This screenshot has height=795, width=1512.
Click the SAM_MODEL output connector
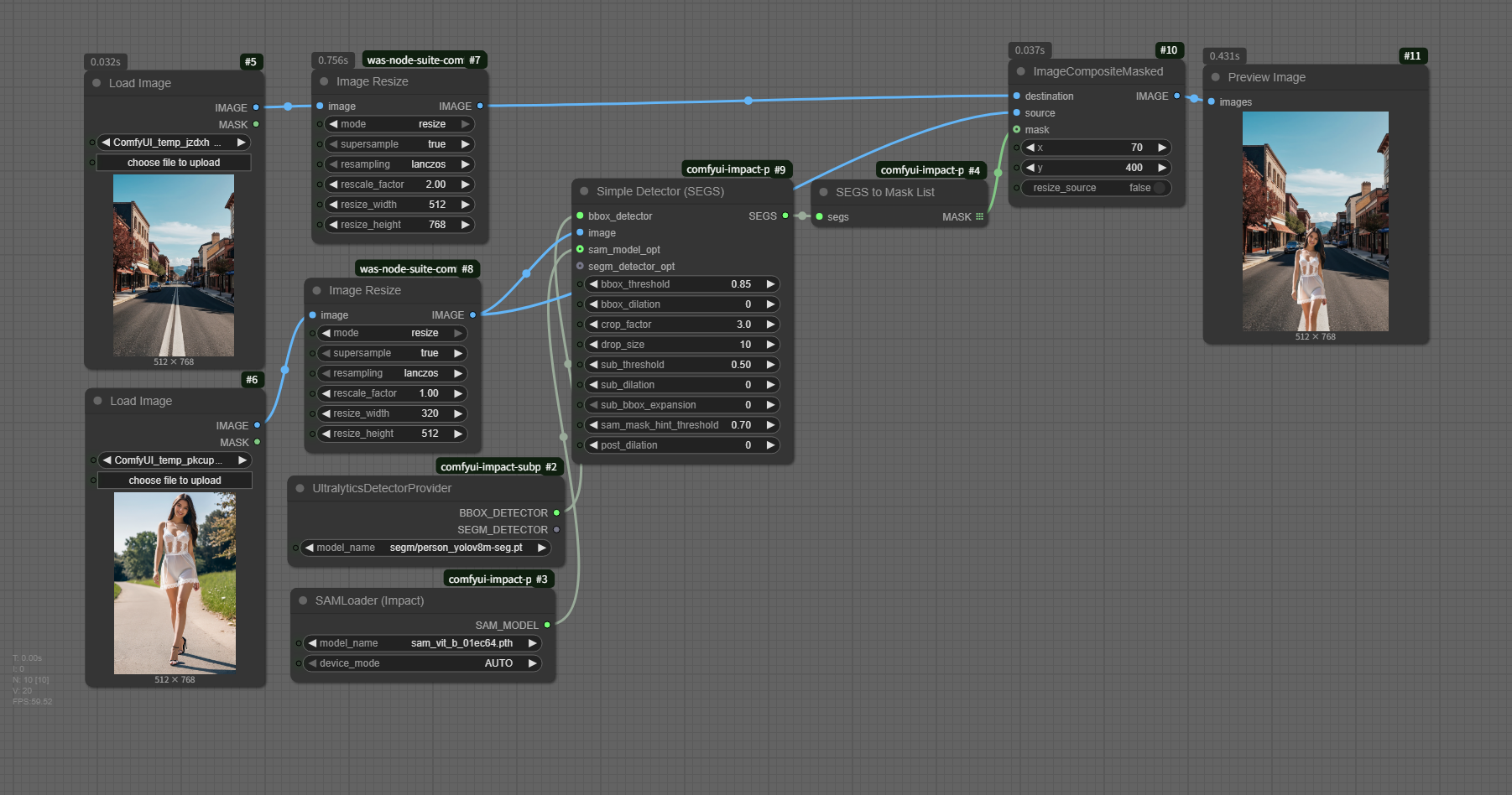tap(547, 626)
